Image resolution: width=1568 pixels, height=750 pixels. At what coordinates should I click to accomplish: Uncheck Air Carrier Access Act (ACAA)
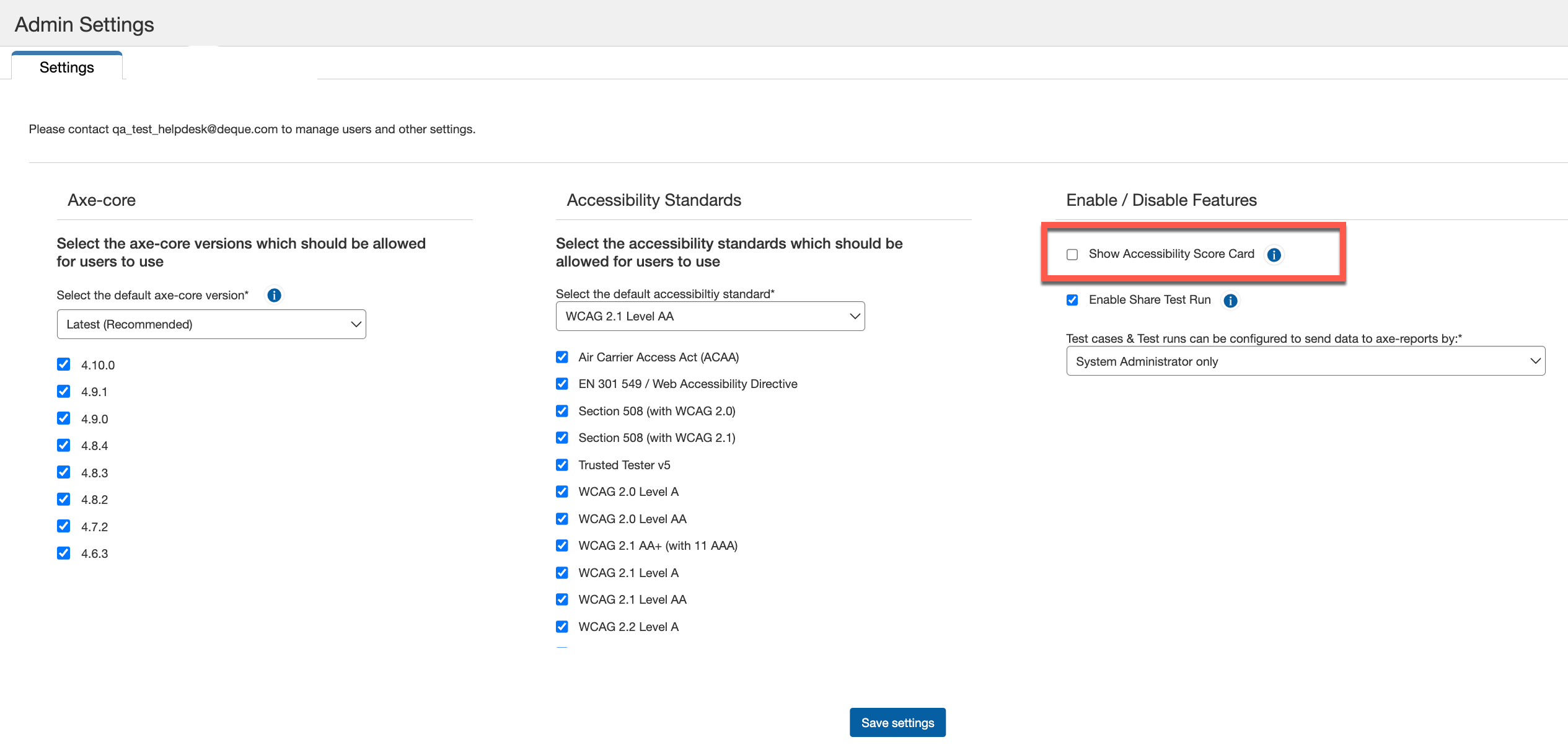(562, 357)
